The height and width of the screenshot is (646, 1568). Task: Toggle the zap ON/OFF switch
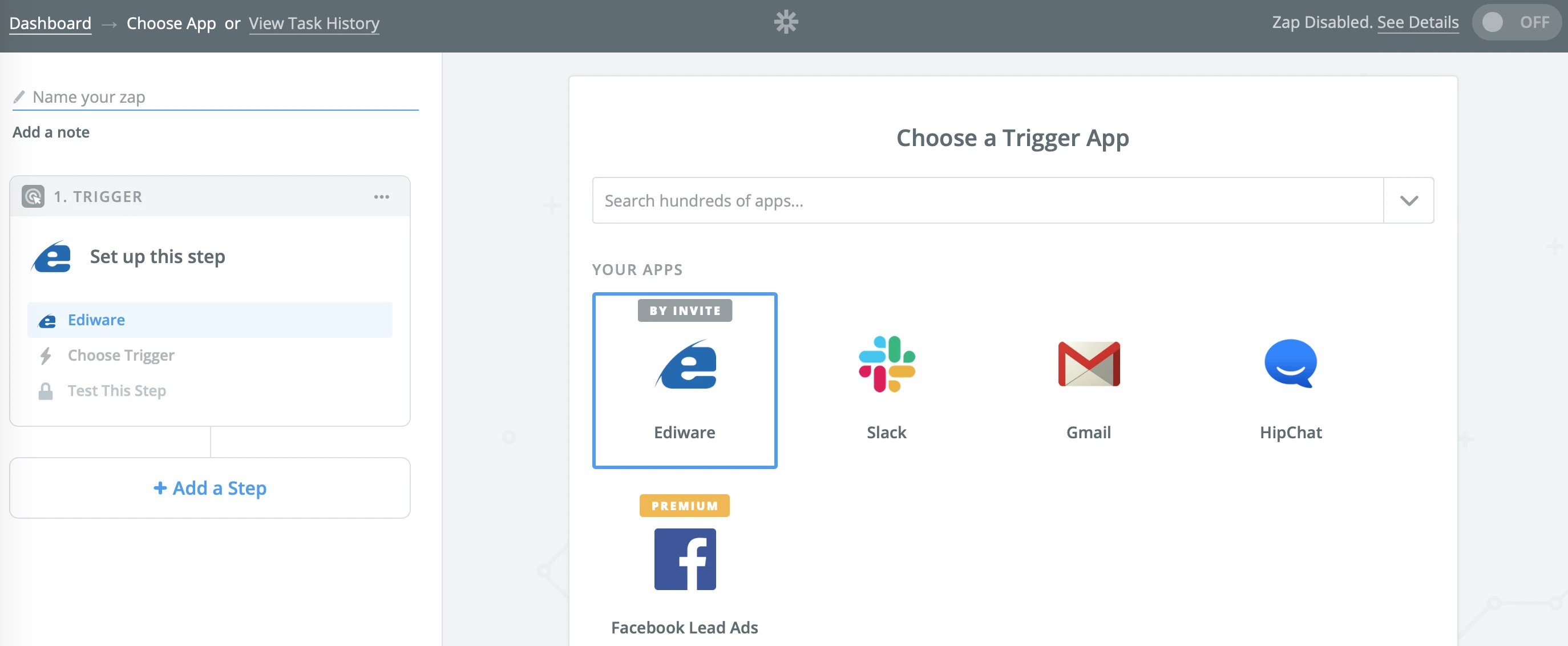coord(1516,22)
